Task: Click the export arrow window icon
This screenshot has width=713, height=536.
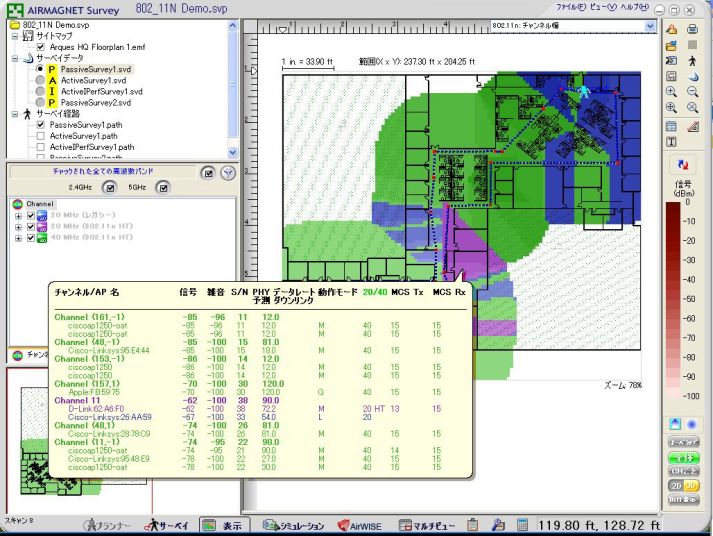Action: click(x=671, y=60)
